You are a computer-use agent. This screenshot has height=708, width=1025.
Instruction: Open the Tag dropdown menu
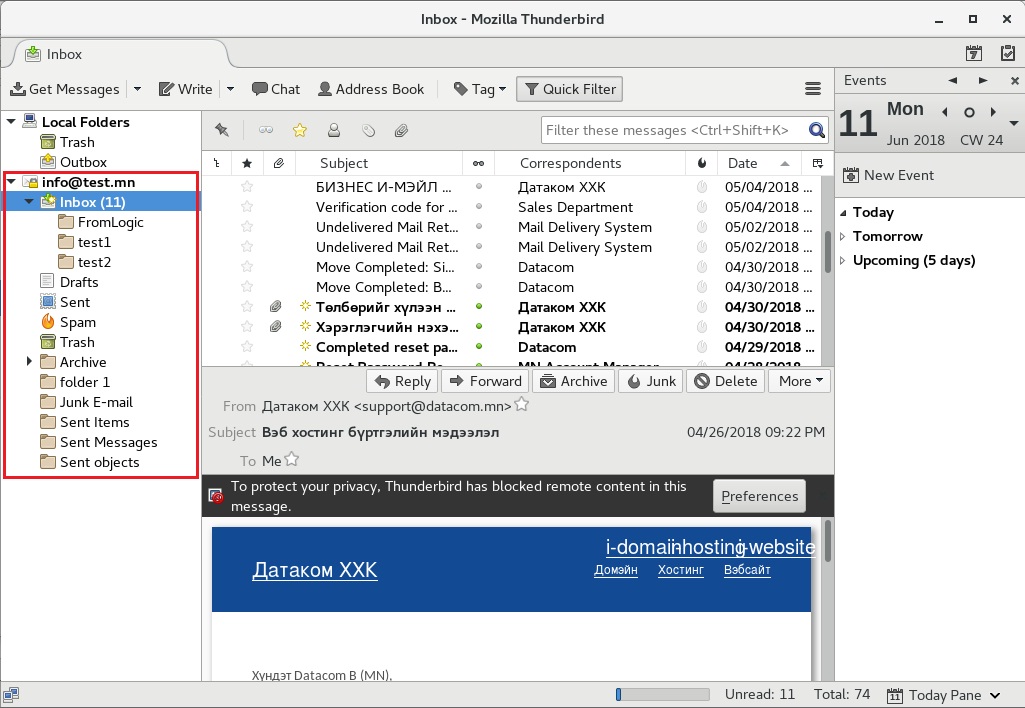[x=480, y=89]
